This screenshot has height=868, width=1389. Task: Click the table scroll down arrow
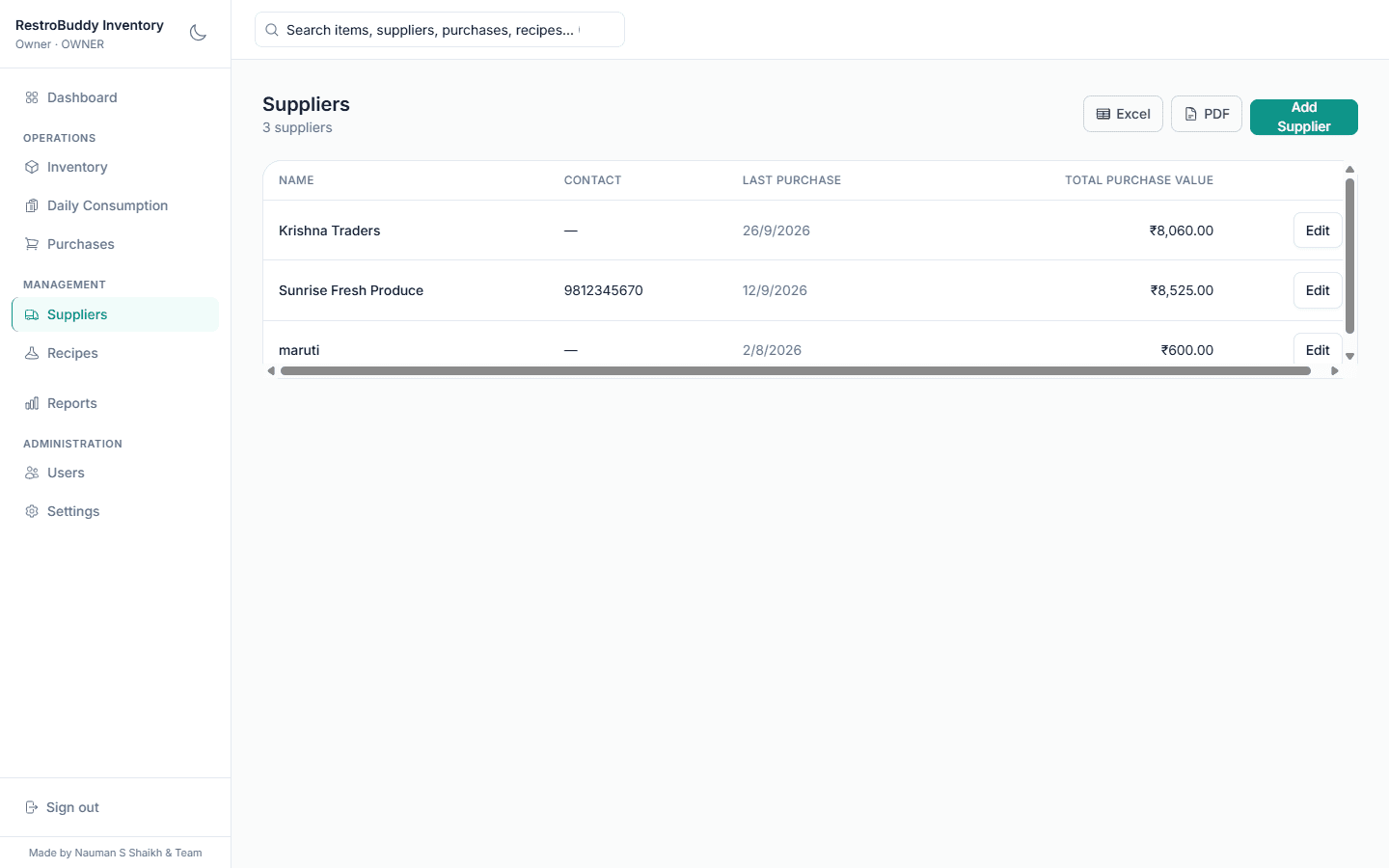[x=1350, y=356]
